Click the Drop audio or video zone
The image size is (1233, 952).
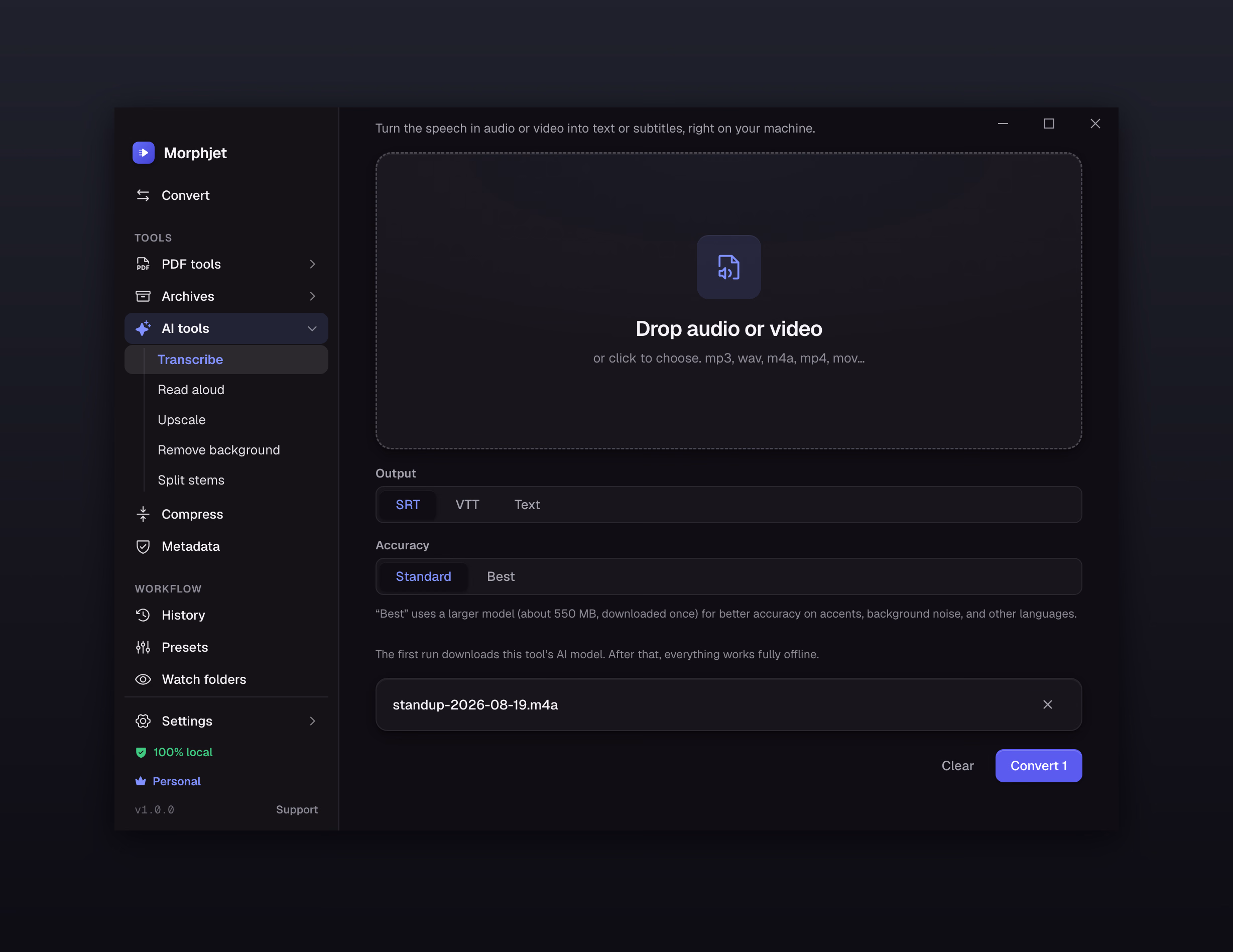(x=728, y=300)
